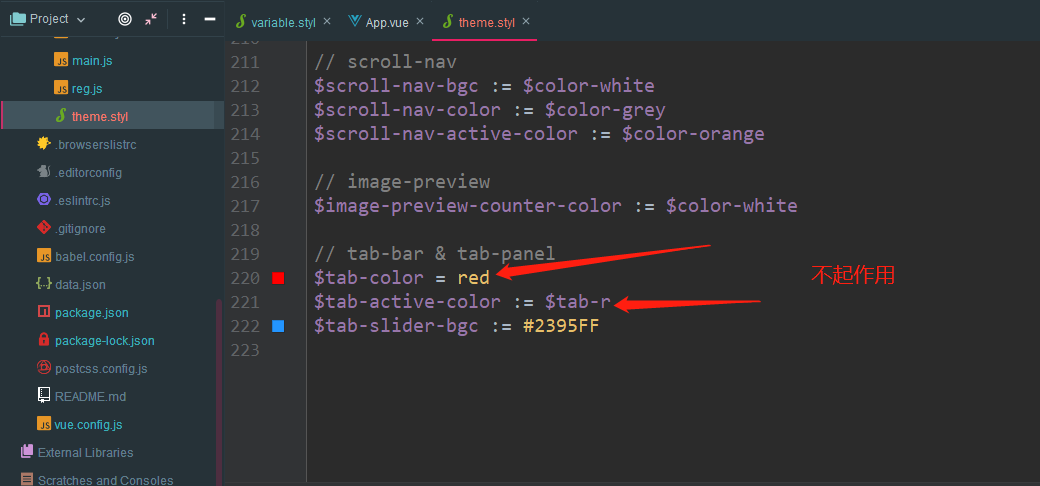The height and width of the screenshot is (486, 1040).
Task: Open Project panel options (three dots)
Action: tap(184, 19)
